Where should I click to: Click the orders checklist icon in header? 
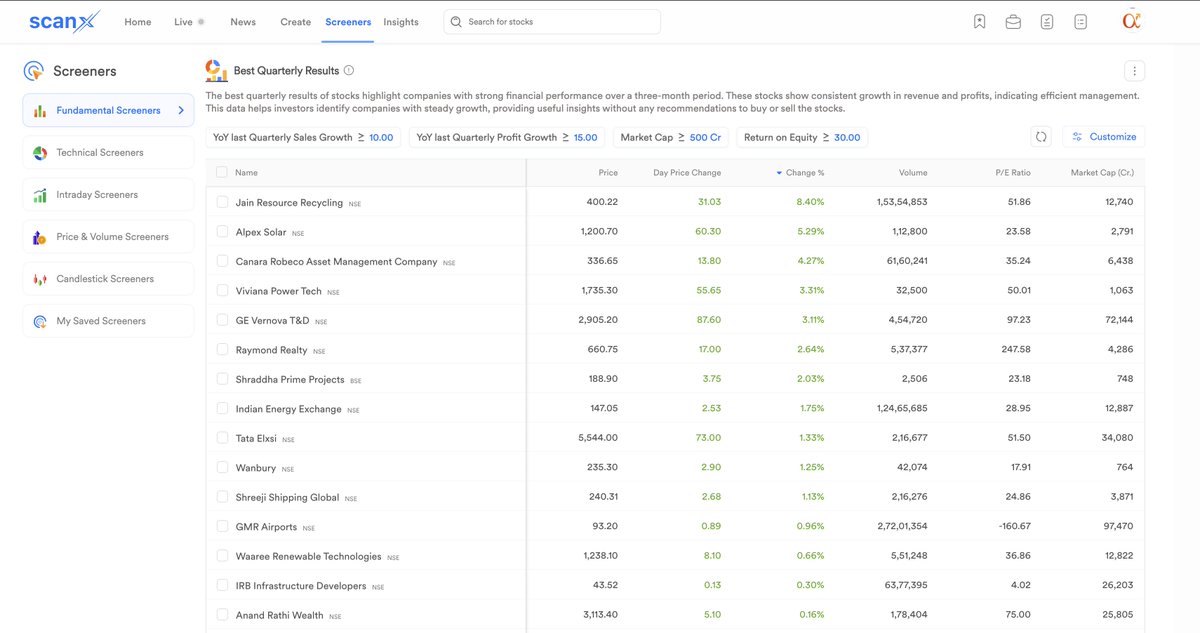tap(1046, 22)
